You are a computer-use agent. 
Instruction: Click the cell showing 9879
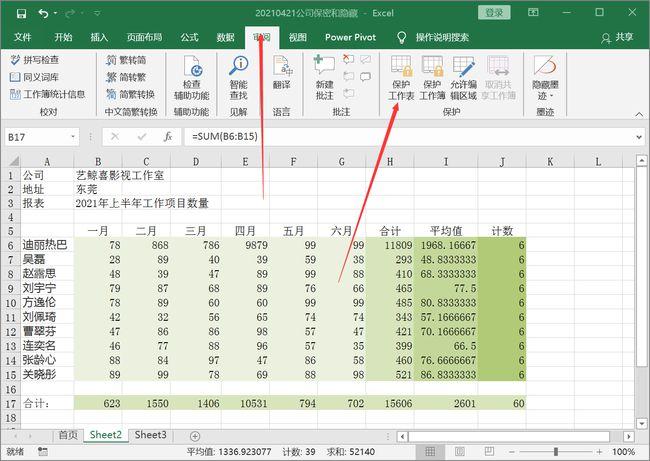[x=245, y=245]
